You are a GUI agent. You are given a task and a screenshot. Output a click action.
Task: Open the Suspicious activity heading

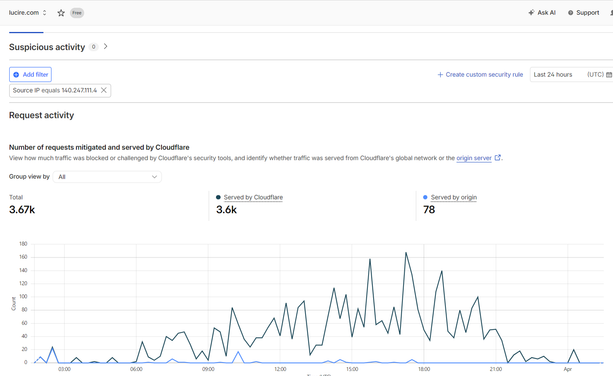click(47, 47)
